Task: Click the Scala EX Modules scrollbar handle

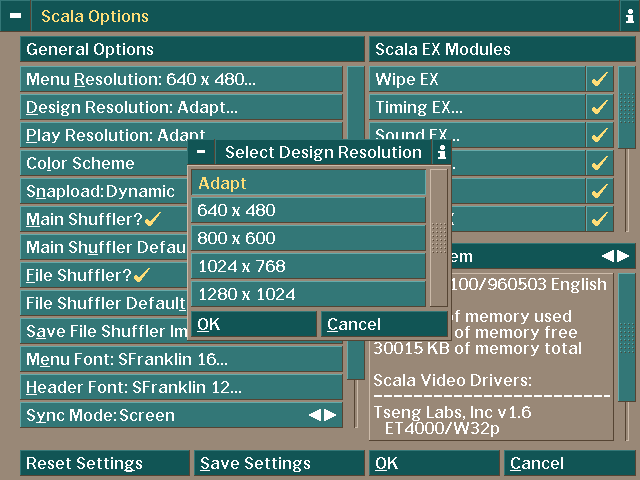Action: click(627, 107)
